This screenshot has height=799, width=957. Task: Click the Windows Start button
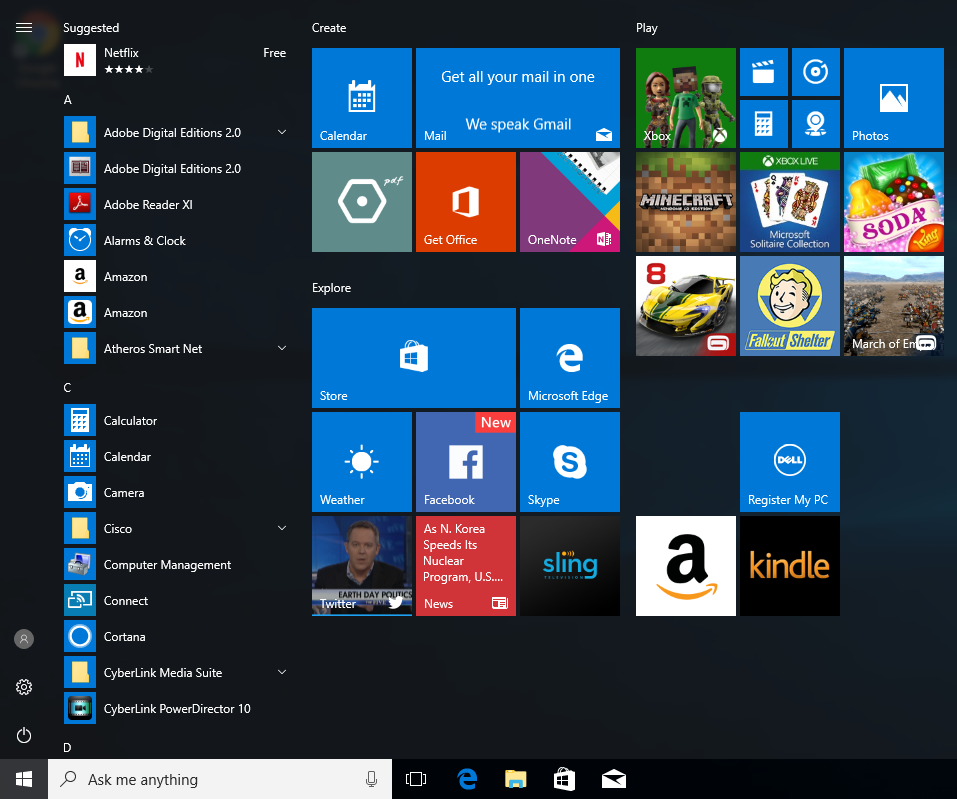tap(24, 779)
